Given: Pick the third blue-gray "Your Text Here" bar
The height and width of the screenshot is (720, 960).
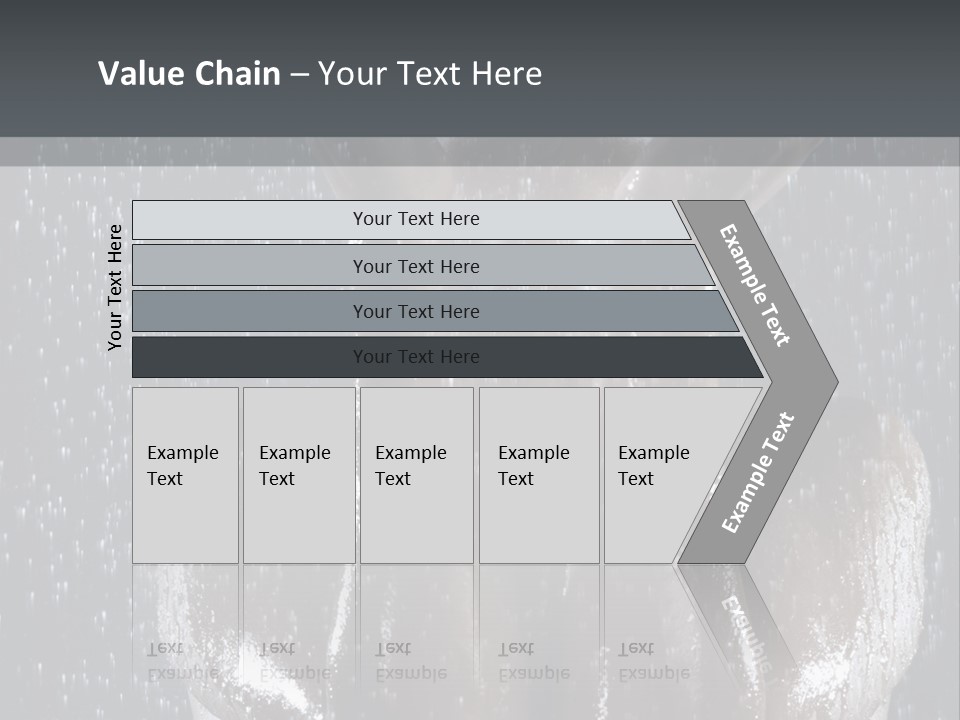Looking at the screenshot, I should tap(435, 311).
